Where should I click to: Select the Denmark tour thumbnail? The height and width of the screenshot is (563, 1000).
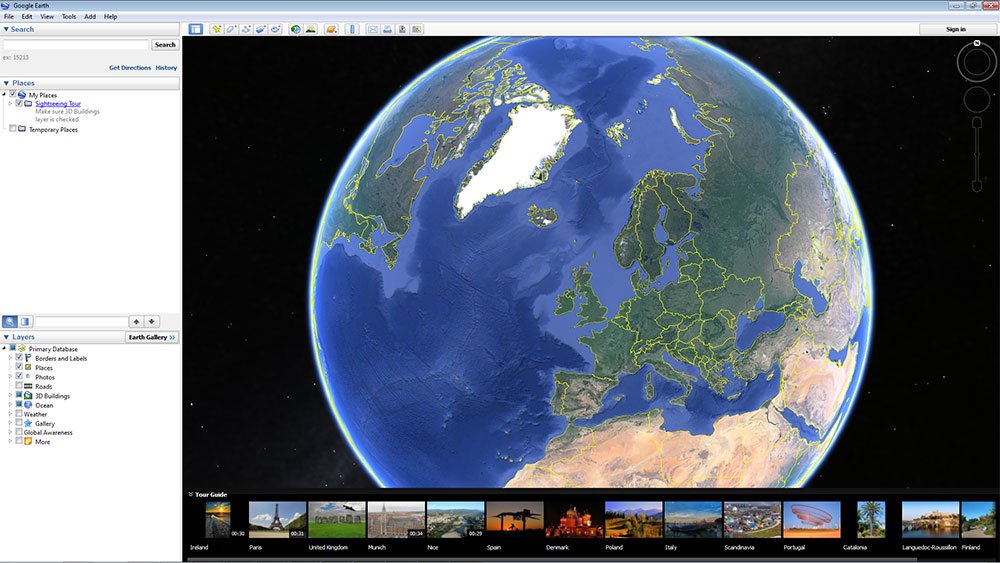574,520
